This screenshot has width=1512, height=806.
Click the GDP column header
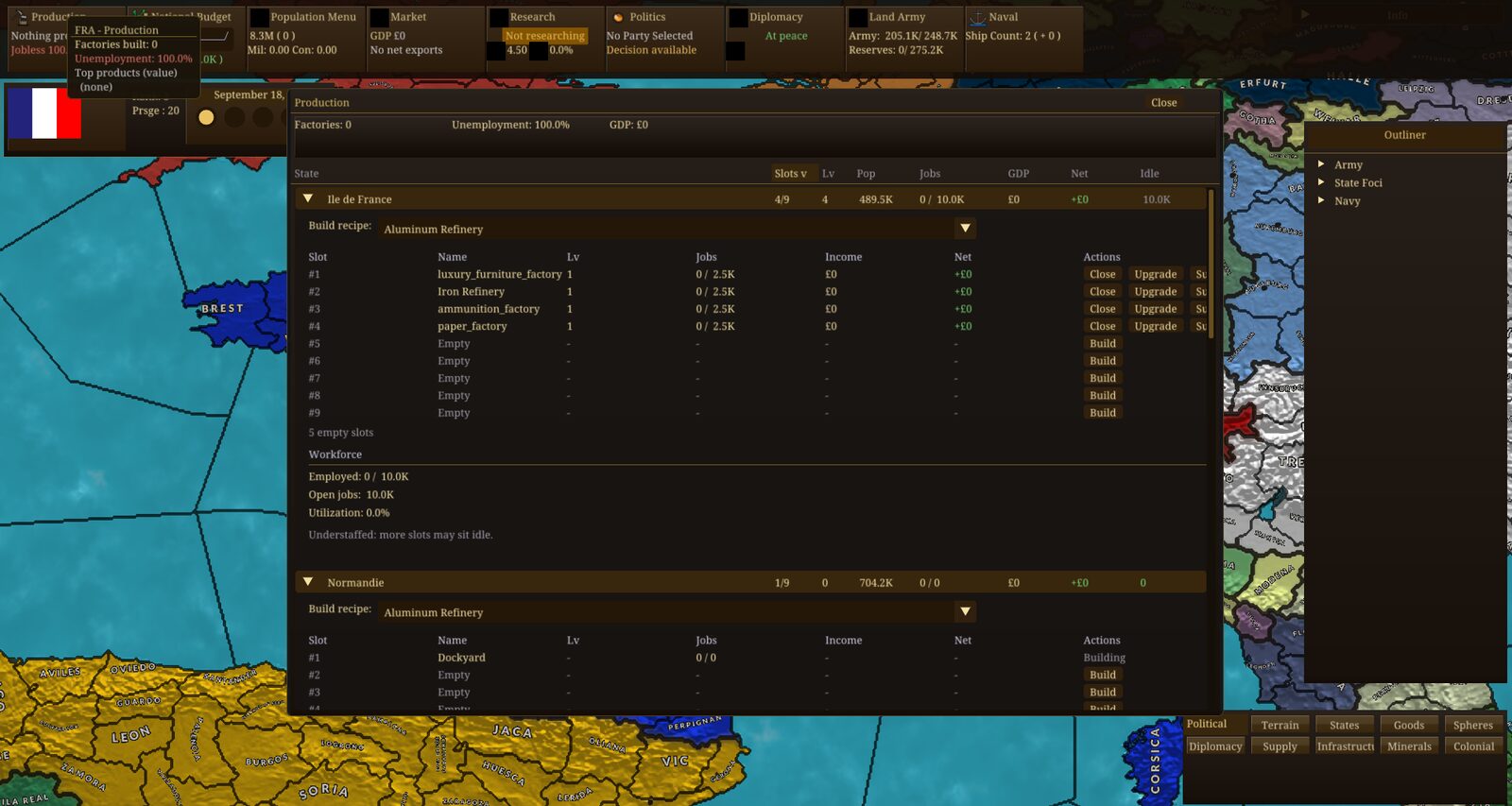[x=1018, y=173]
